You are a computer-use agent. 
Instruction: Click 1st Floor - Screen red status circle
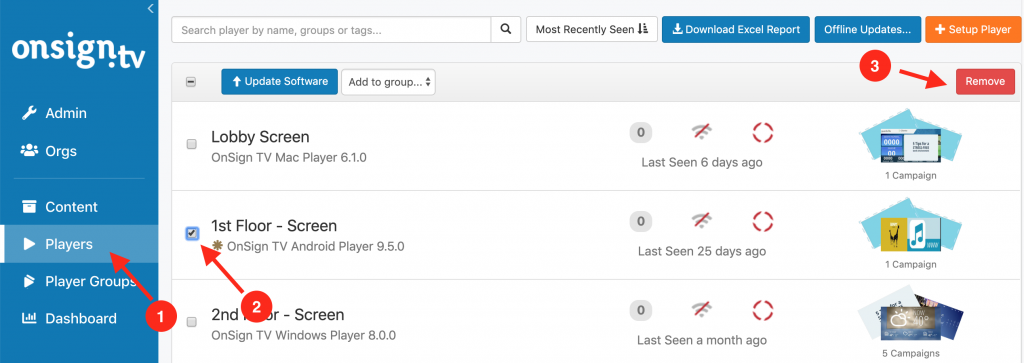(x=762, y=221)
